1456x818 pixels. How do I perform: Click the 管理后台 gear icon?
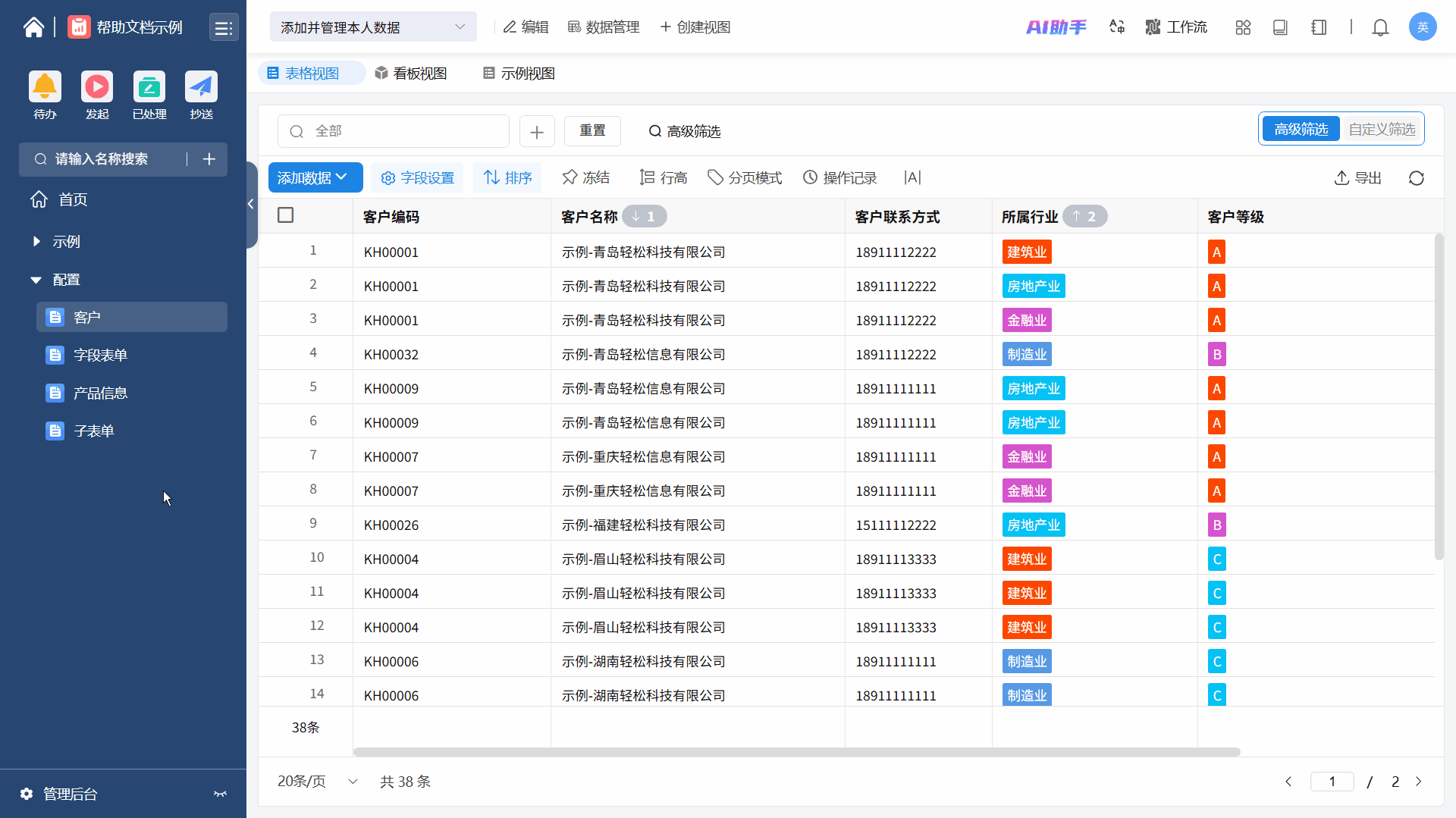tap(27, 794)
